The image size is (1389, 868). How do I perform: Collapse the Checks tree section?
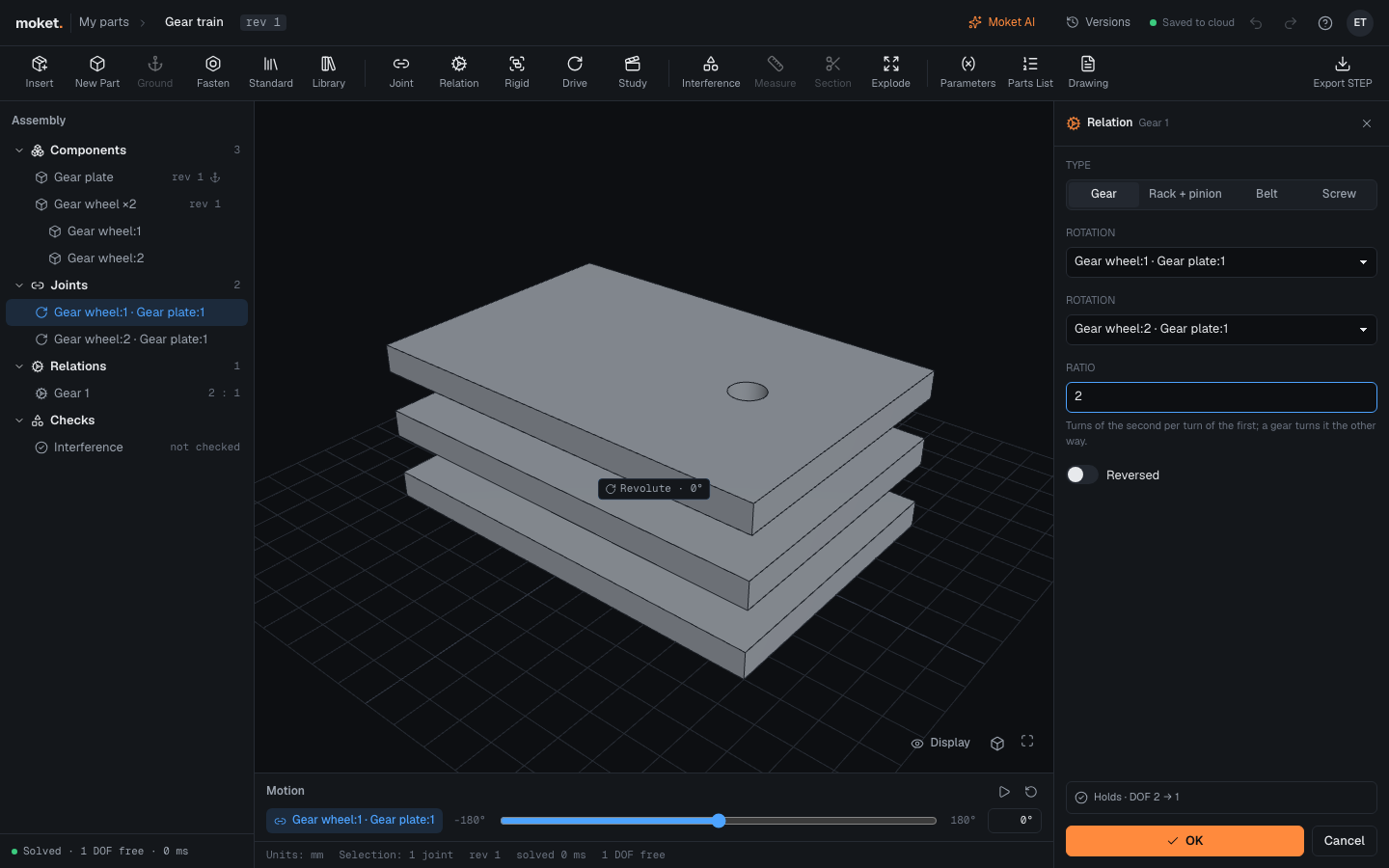pos(19,420)
